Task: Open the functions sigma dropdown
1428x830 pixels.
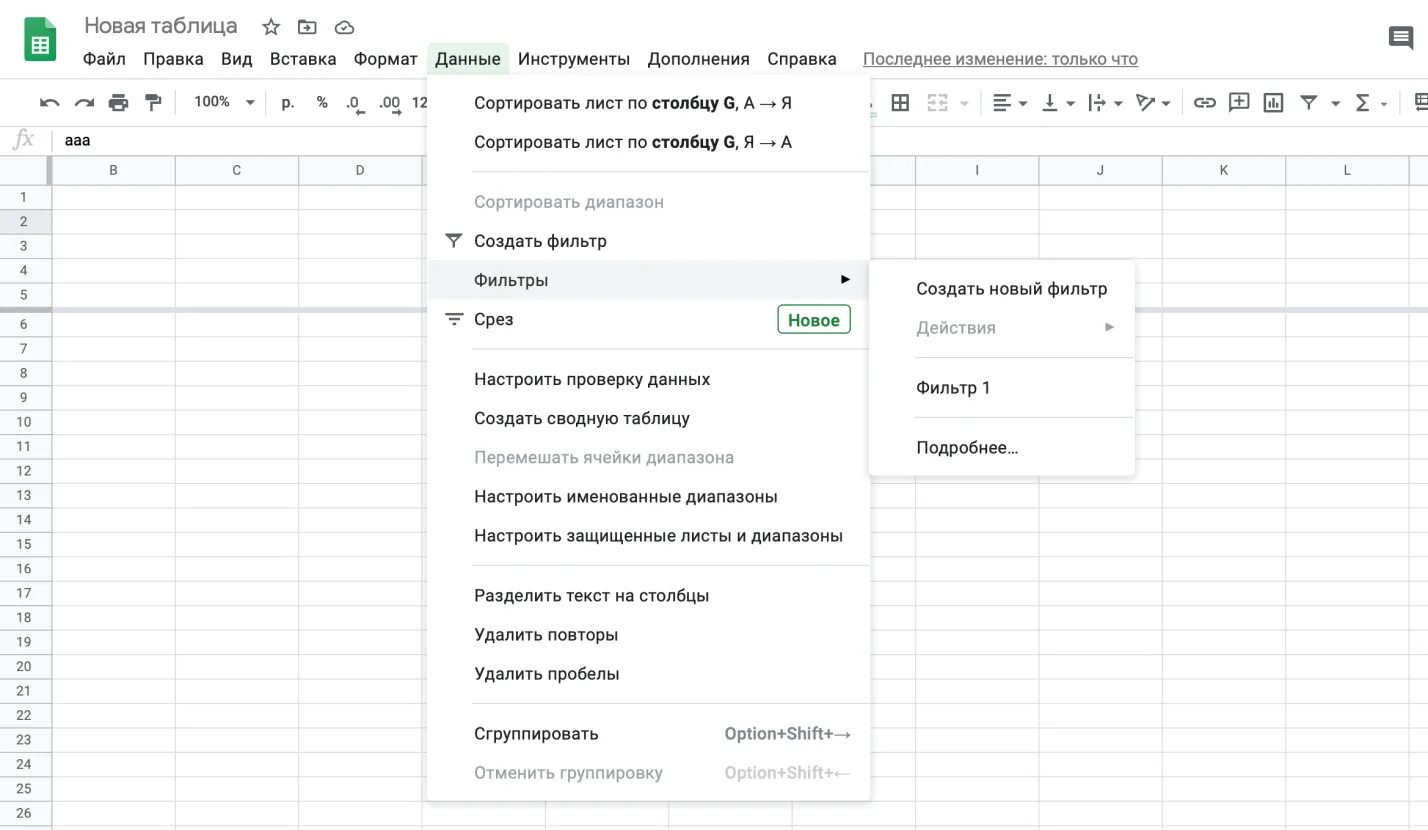Action: pyautogui.click(x=1370, y=102)
